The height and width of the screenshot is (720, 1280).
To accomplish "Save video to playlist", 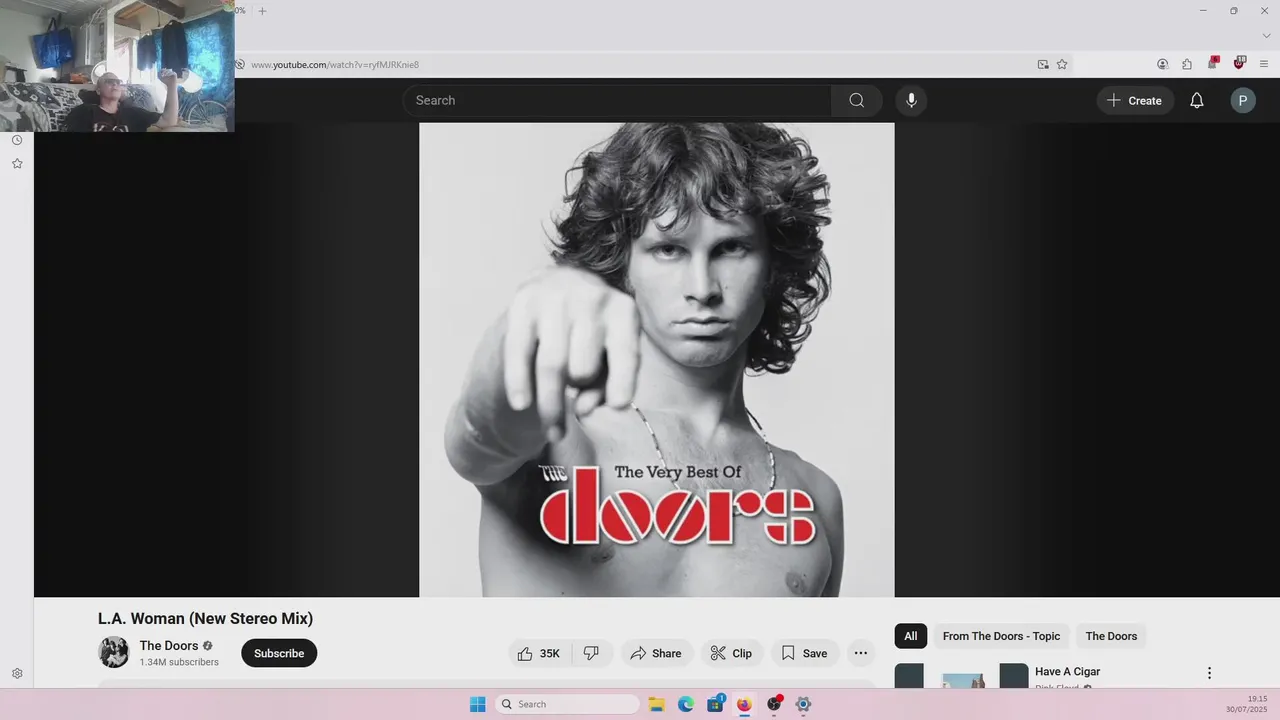I will pyautogui.click(x=805, y=653).
